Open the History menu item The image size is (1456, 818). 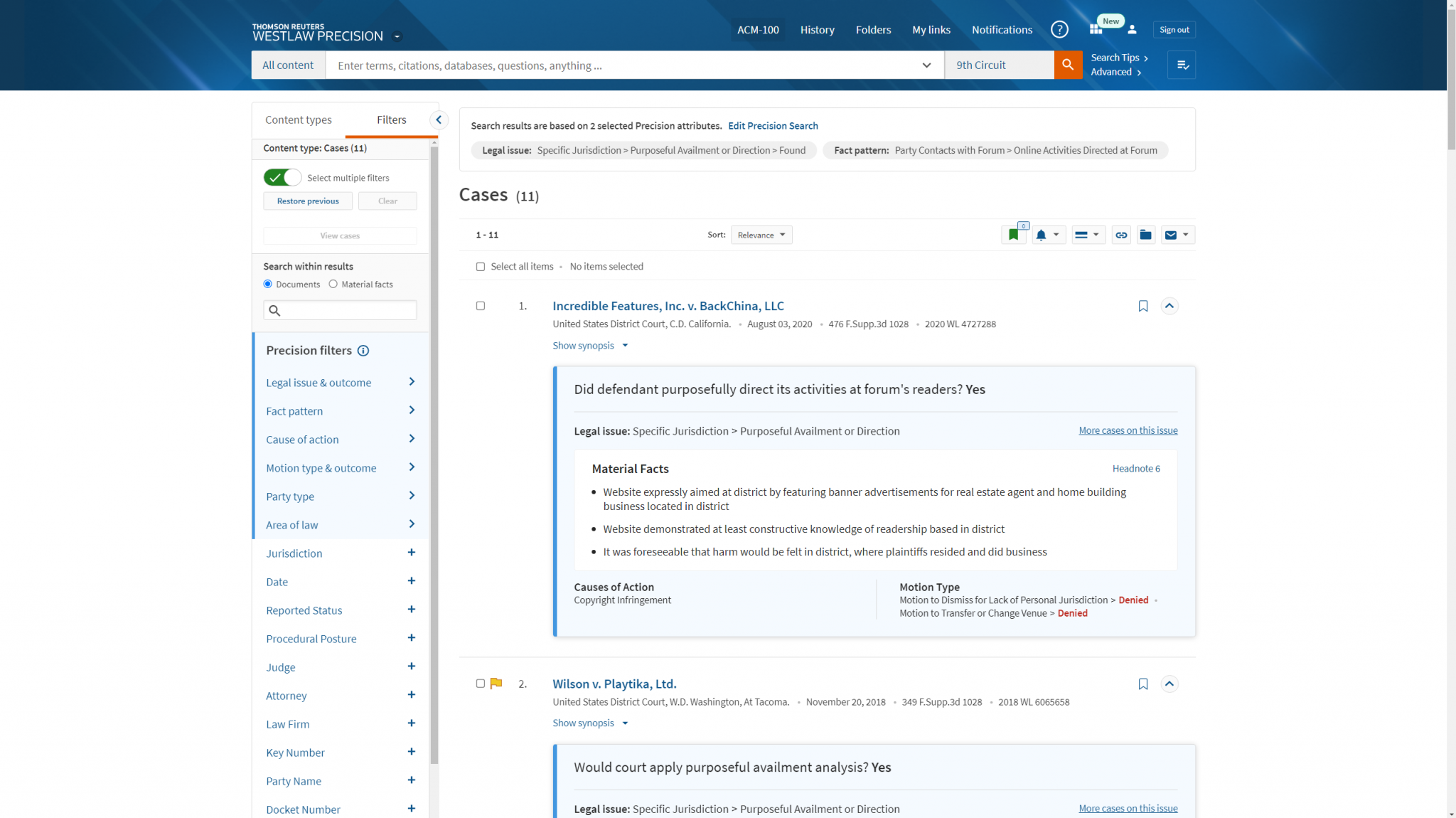817,30
